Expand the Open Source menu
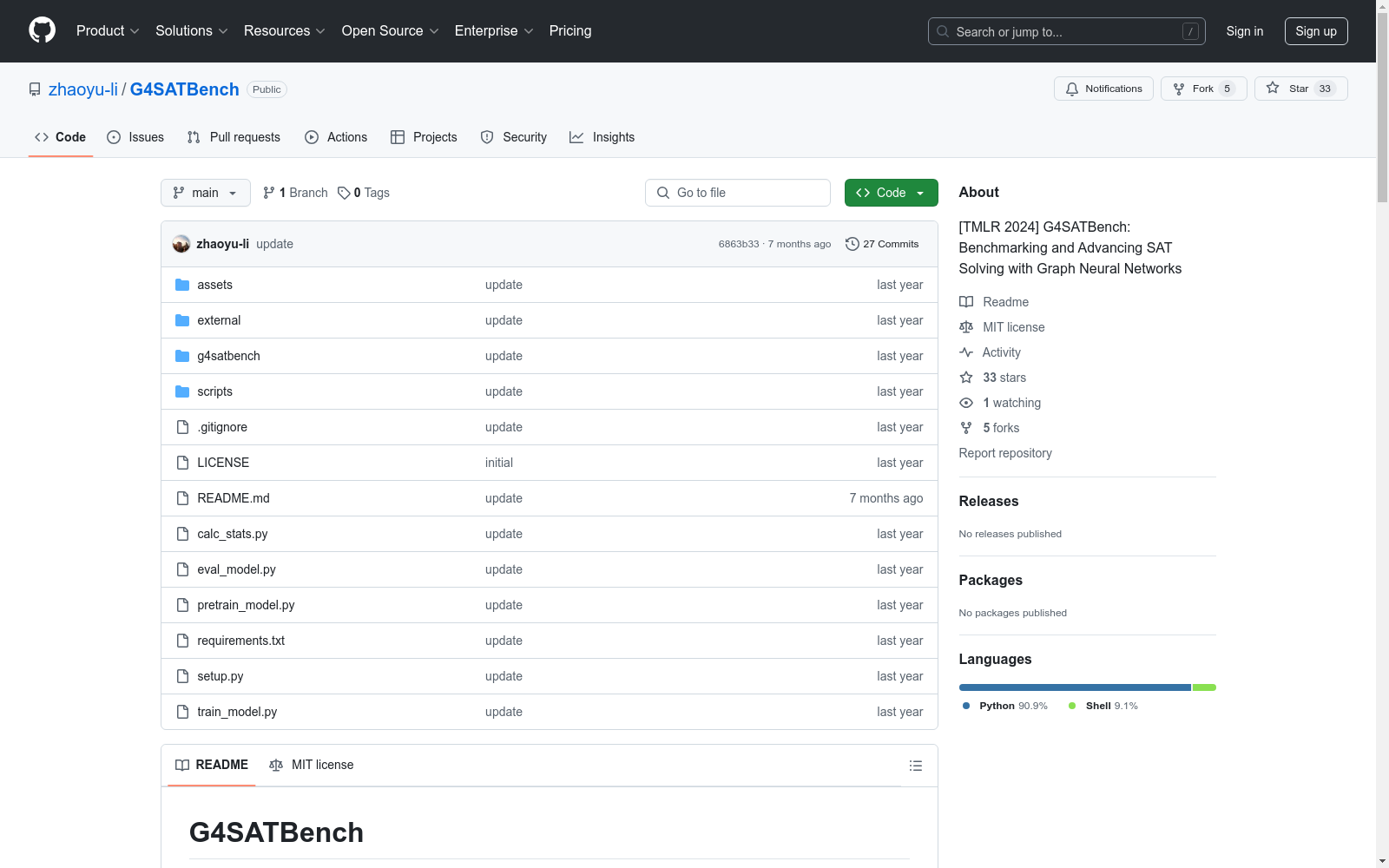The width and height of the screenshot is (1389, 868). coord(391,31)
